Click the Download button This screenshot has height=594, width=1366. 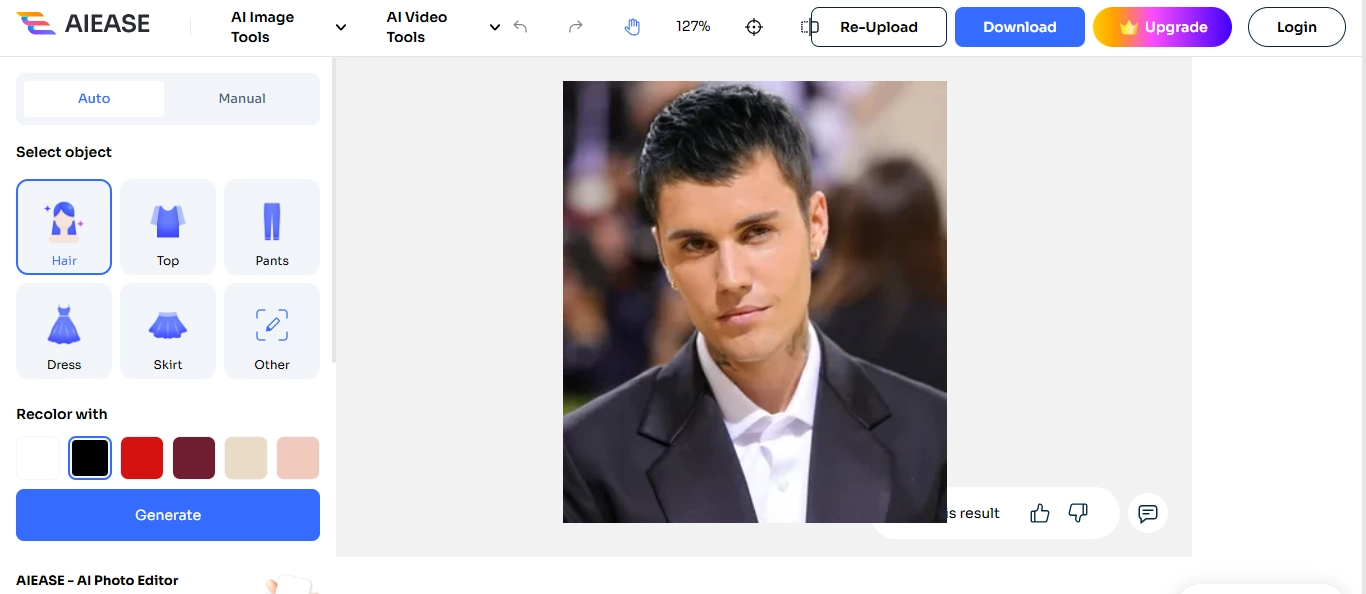1019,27
